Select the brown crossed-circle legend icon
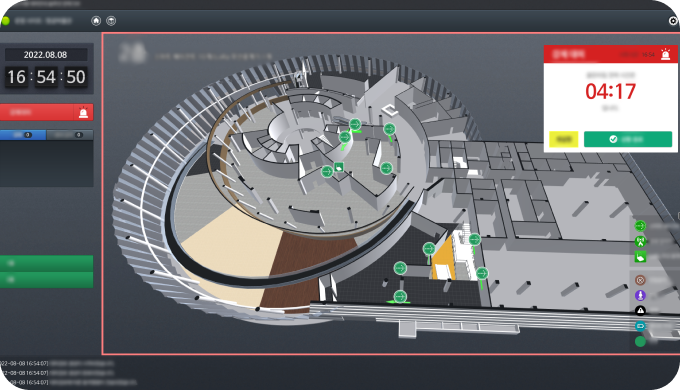 pyautogui.click(x=640, y=280)
